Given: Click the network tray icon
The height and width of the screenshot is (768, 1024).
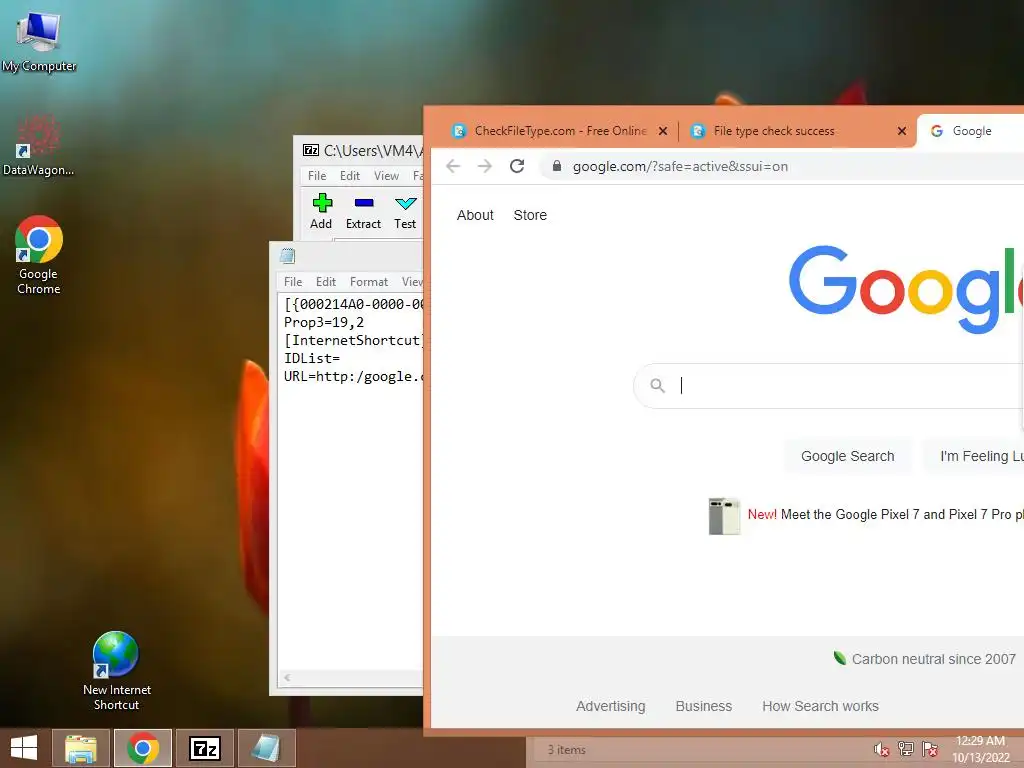Looking at the screenshot, I should coord(906,749).
